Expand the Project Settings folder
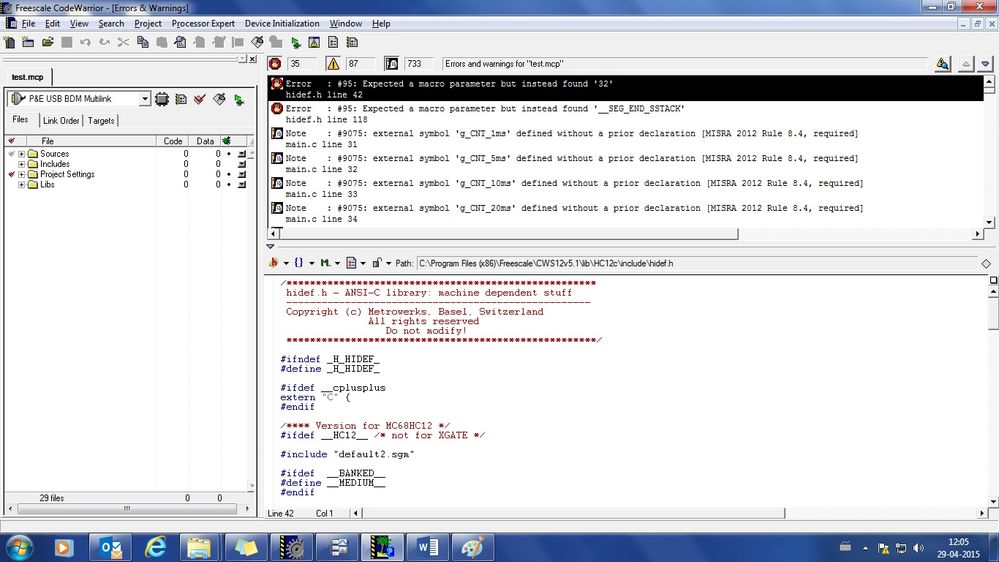The image size is (999, 562). coord(22,175)
